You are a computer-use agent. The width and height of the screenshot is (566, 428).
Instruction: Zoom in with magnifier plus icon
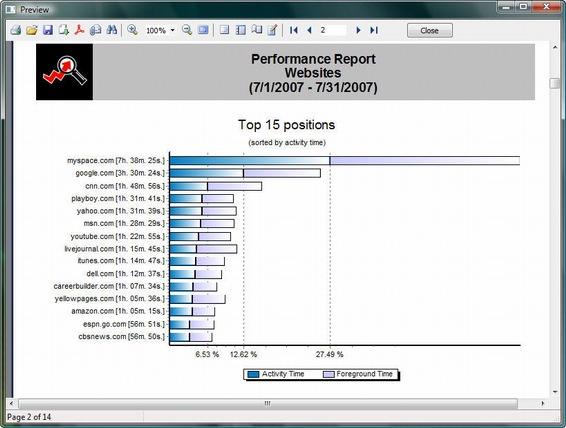pos(132,30)
